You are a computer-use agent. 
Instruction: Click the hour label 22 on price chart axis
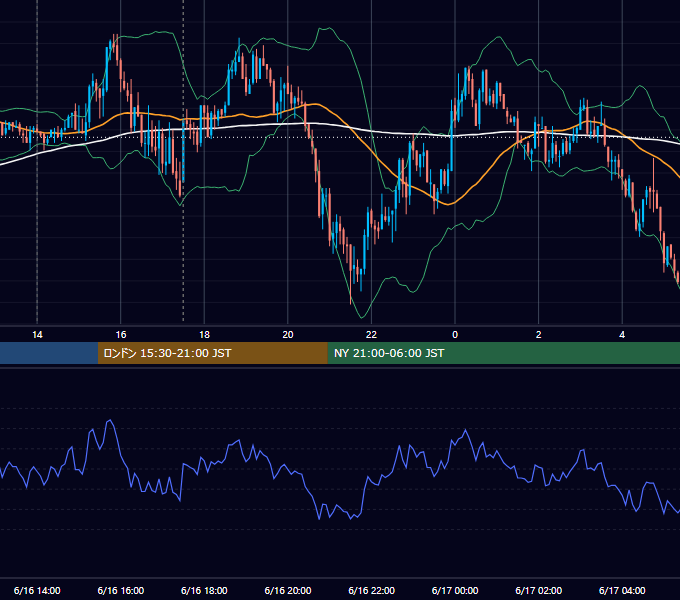click(x=371, y=335)
